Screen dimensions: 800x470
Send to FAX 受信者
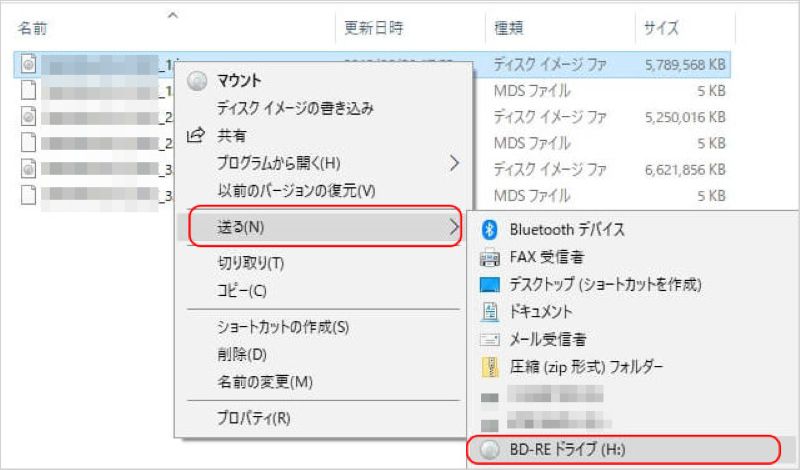pos(546,257)
